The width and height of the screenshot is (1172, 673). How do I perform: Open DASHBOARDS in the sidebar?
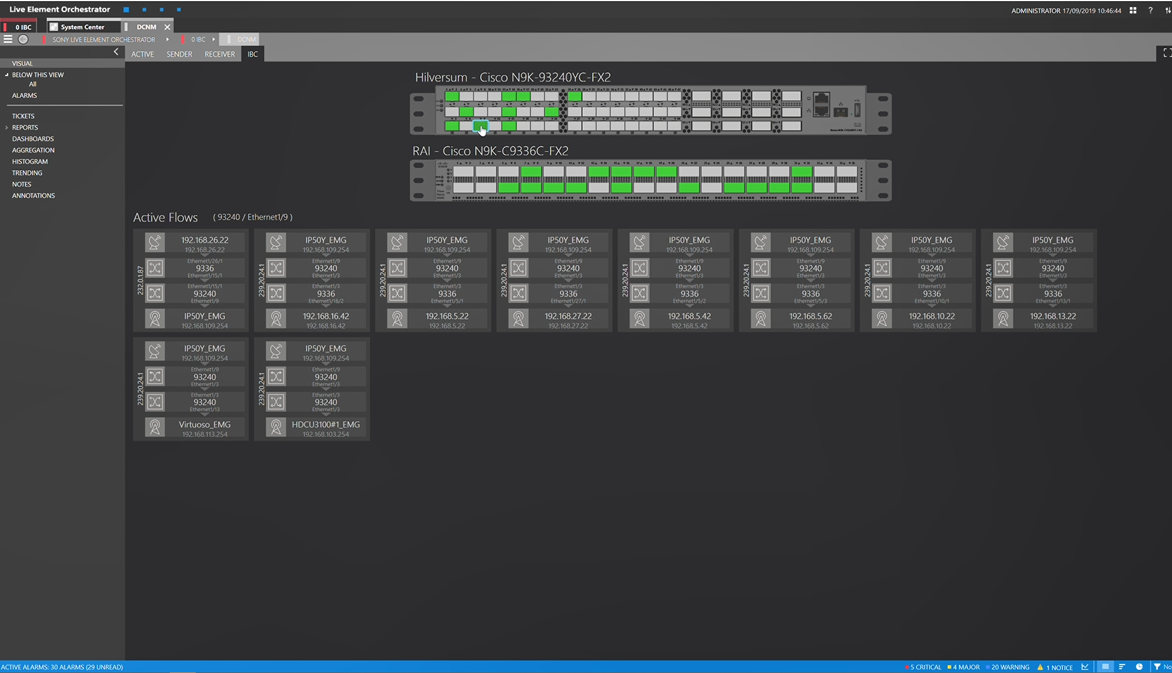pos(33,139)
